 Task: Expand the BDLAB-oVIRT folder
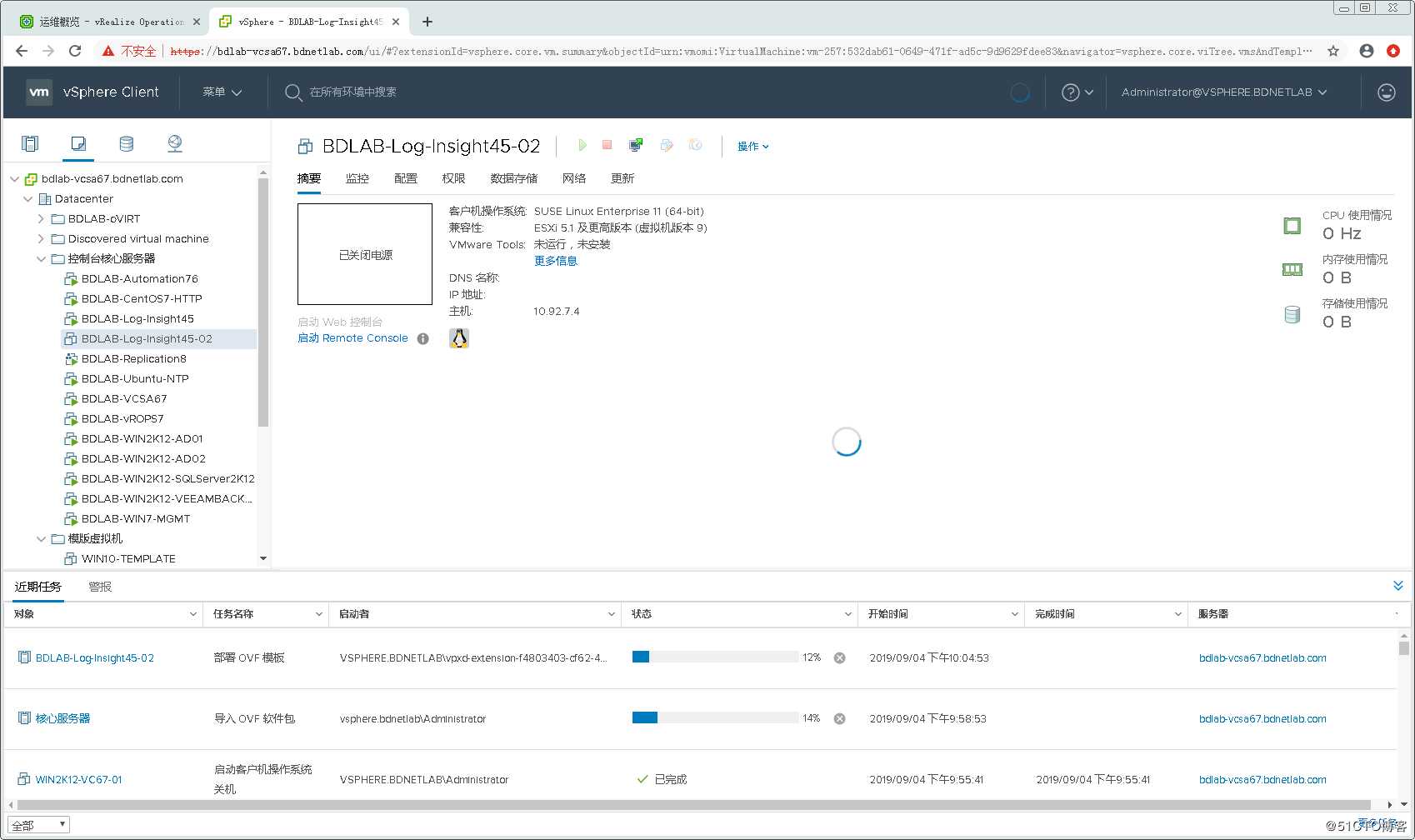42,219
